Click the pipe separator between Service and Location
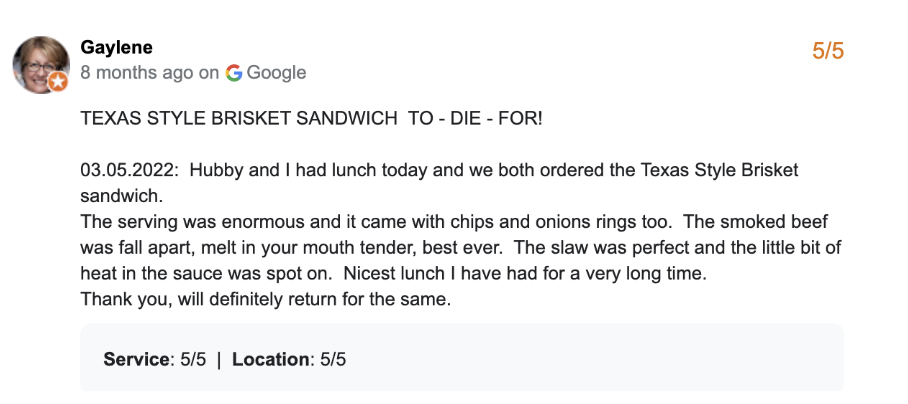 [x=219, y=358]
